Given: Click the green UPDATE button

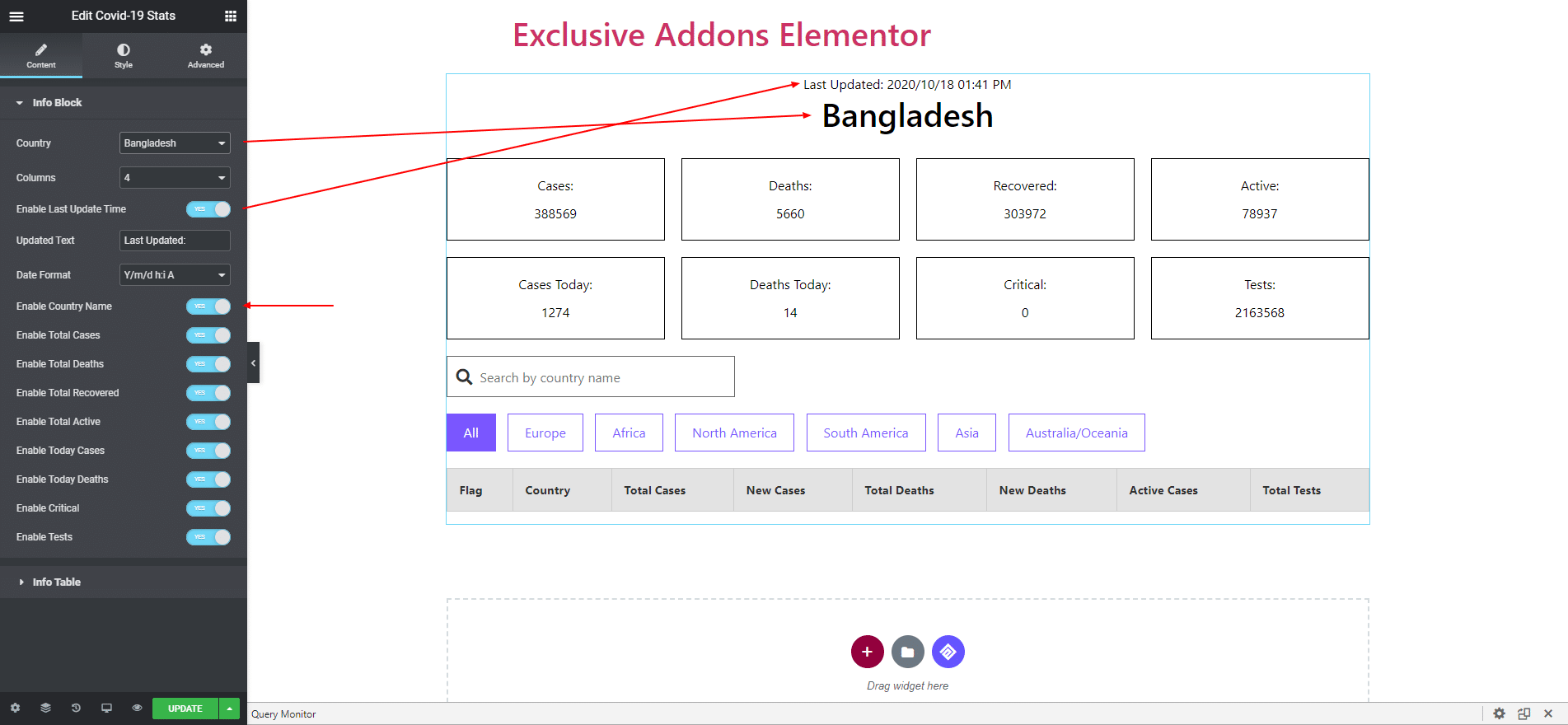Looking at the screenshot, I should pyautogui.click(x=185, y=709).
